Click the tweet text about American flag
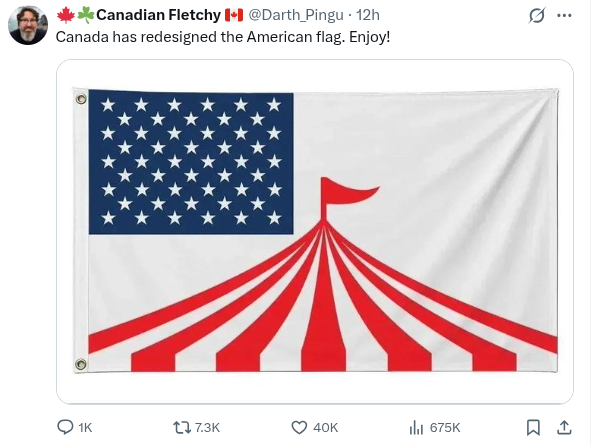Image resolution: width=599 pixels, height=445 pixels. pos(223,37)
